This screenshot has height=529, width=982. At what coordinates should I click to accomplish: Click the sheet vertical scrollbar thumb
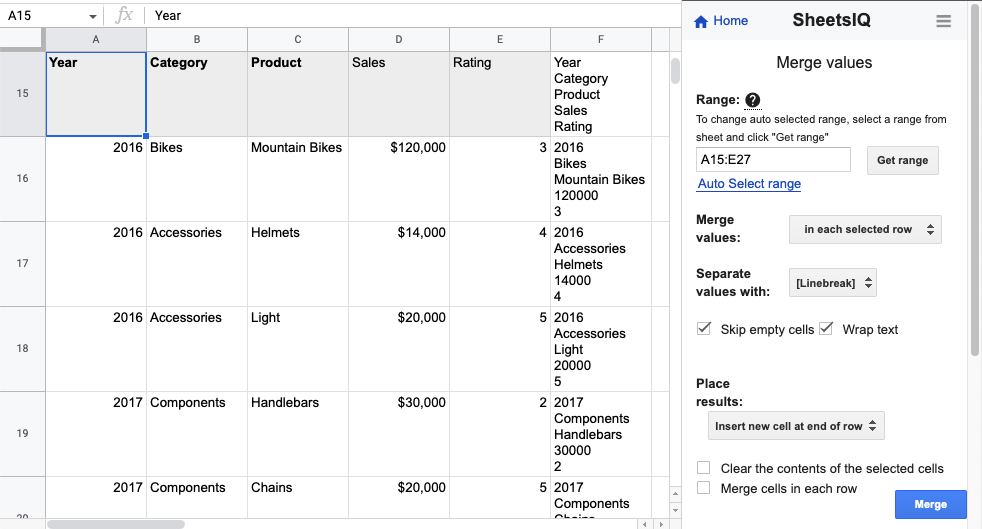pyautogui.click(x=675, y=71)
